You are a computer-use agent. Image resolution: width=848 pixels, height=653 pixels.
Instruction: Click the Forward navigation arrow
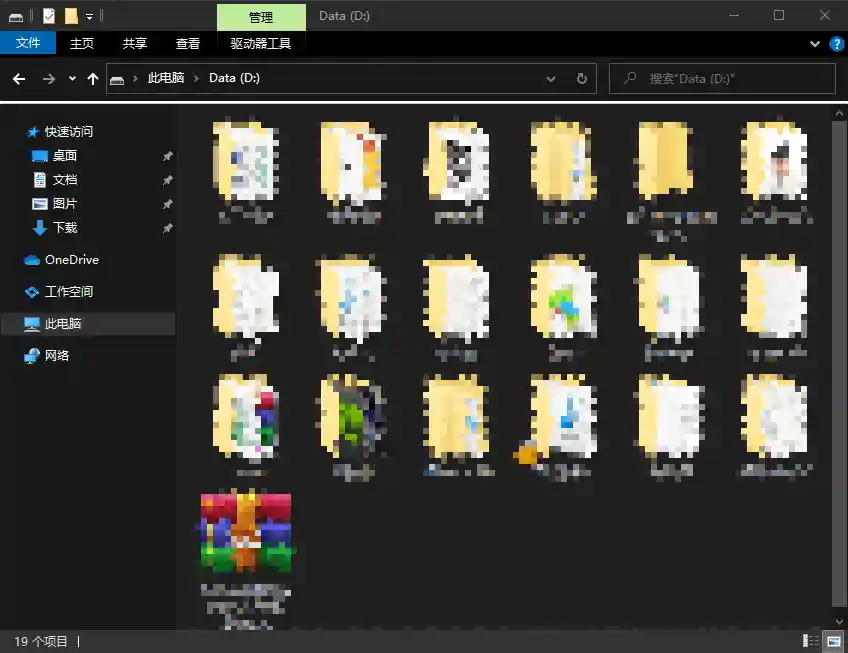pos(48,79)
